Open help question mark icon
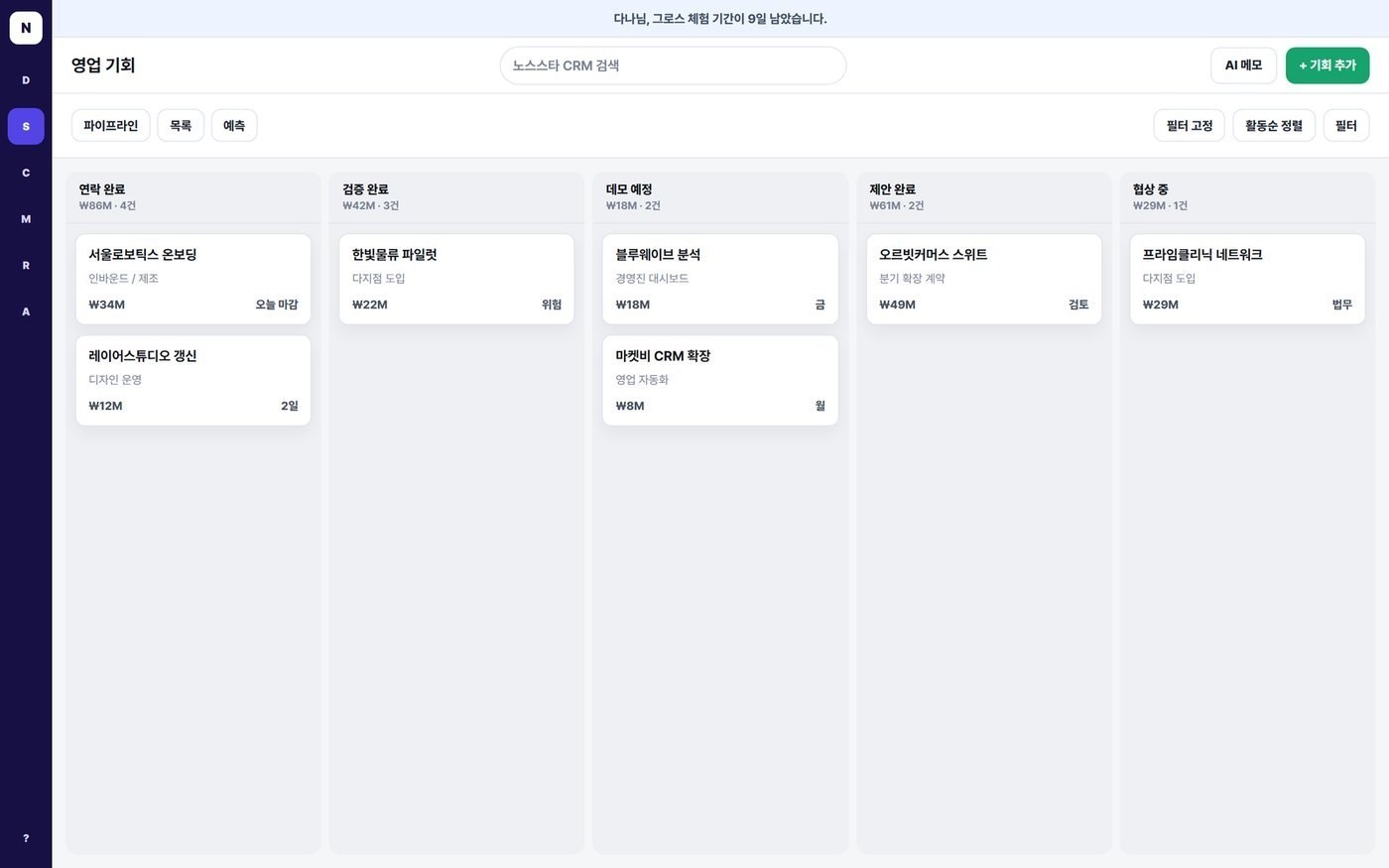This screenshot has height=868, width=1389. pos(26,838)
